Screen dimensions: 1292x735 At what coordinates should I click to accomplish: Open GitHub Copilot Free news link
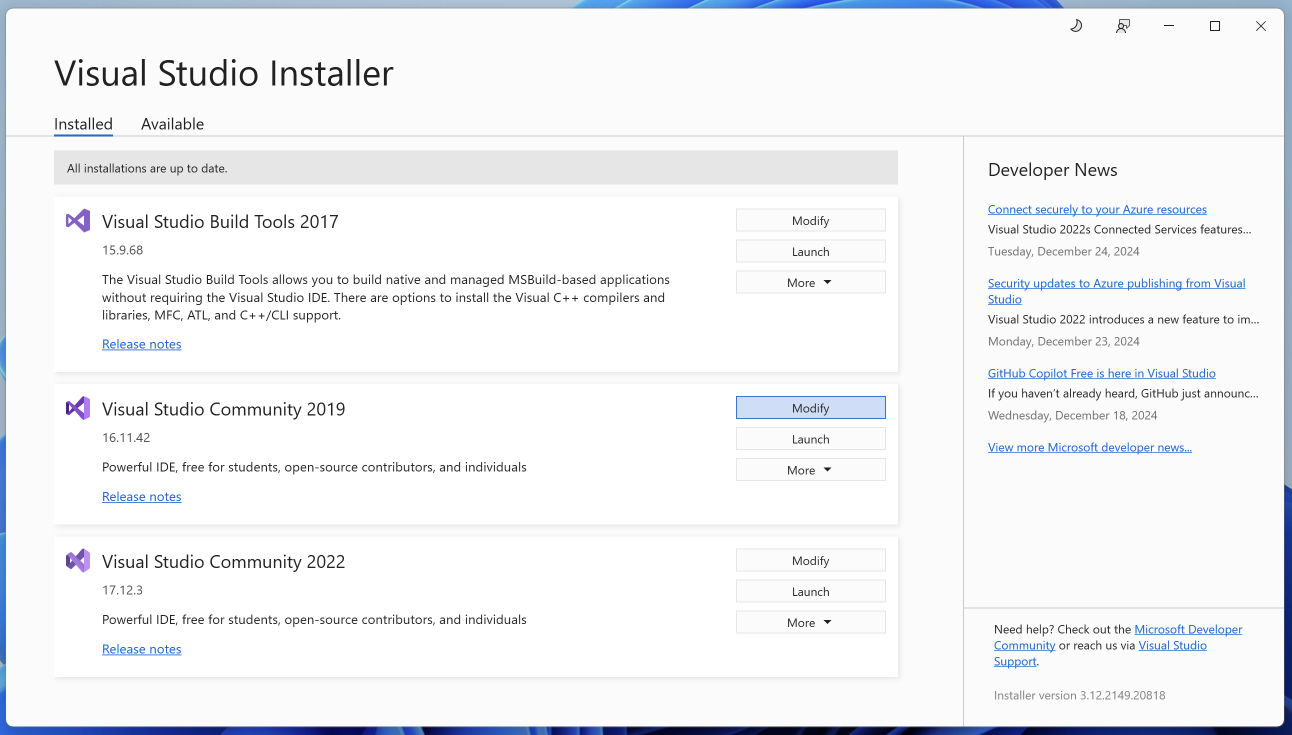click(x=1101, y=373)
